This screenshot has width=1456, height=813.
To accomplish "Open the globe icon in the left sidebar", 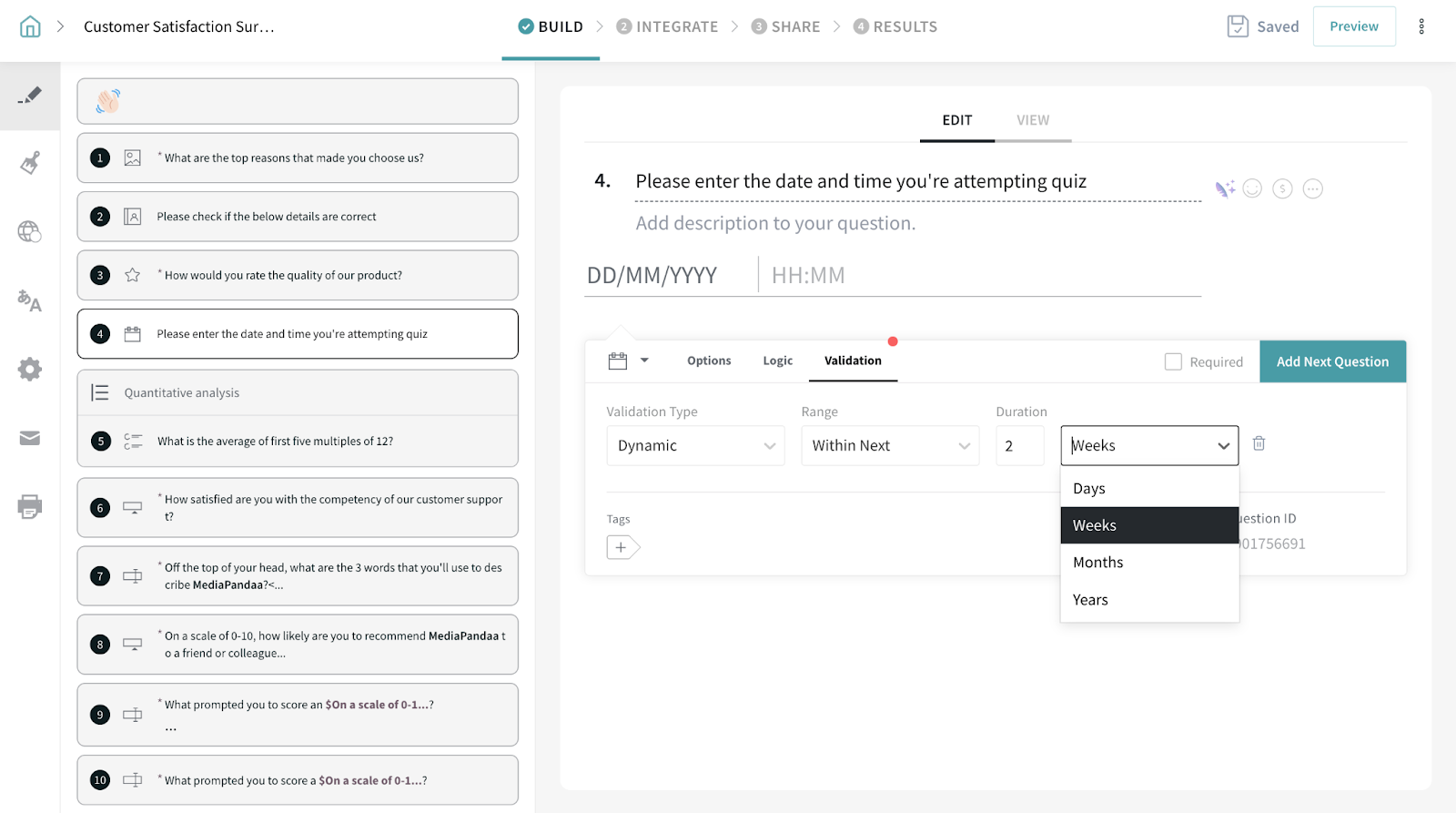I will 30,232.
